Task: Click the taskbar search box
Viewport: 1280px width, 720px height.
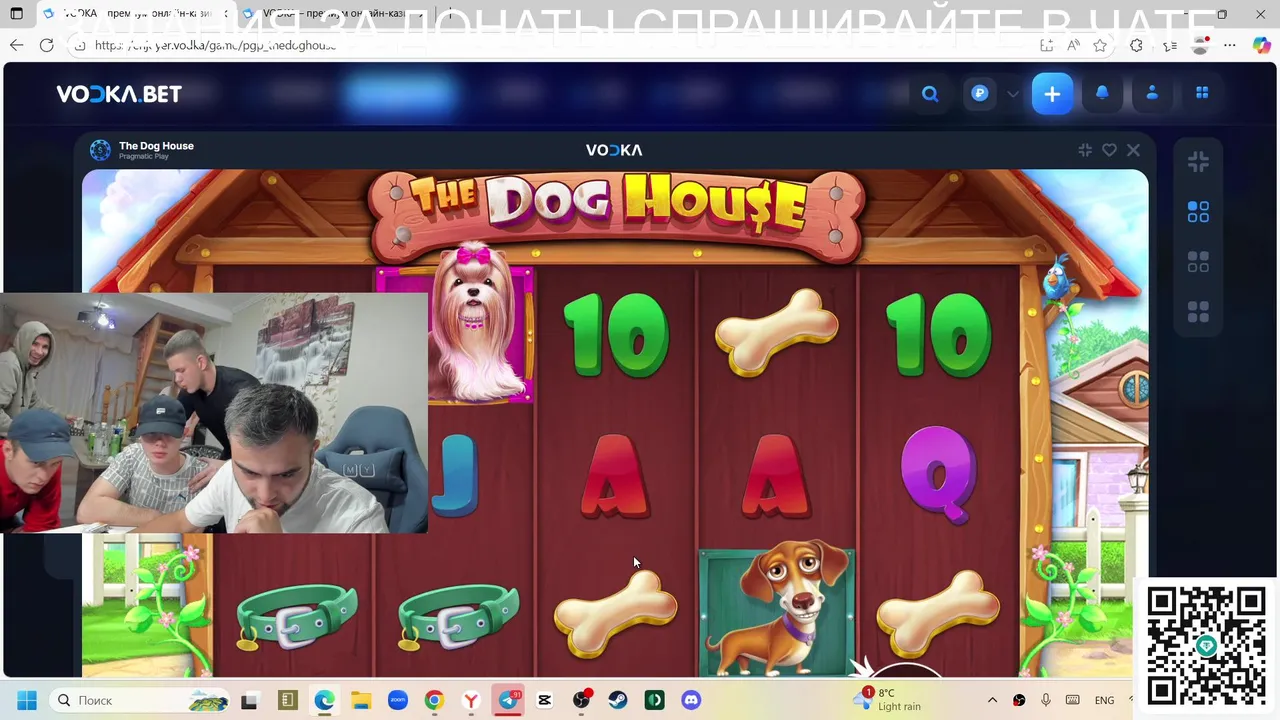Action: click(x=140, y=700)
